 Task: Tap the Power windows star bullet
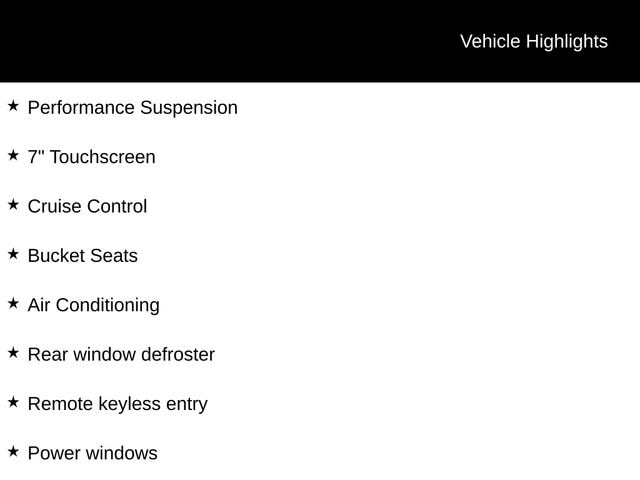[x=13, y=451]
